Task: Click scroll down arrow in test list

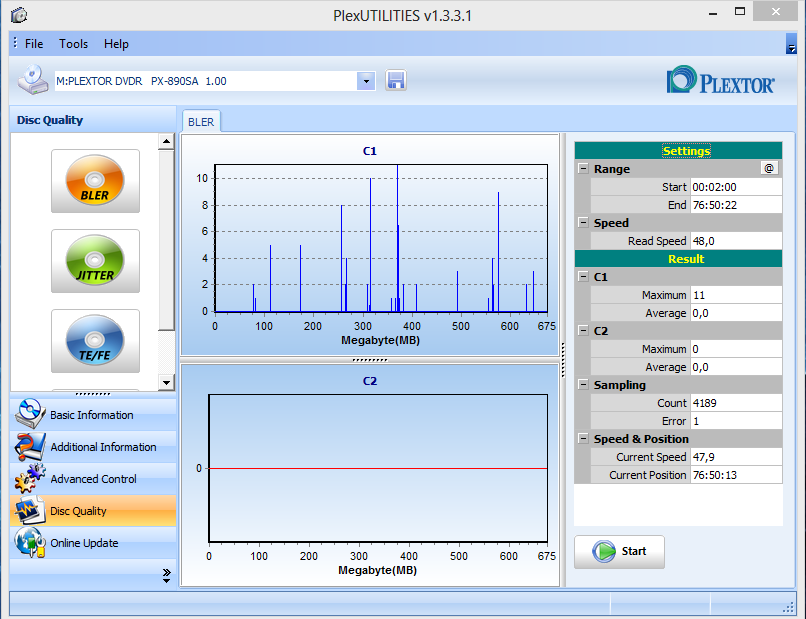Action: click(x=166, y=382)
